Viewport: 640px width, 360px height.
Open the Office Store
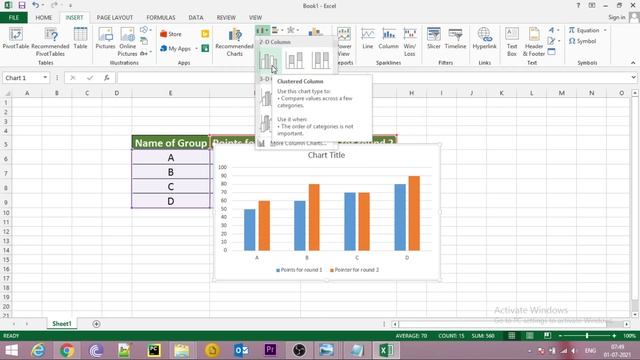(171, 34)
